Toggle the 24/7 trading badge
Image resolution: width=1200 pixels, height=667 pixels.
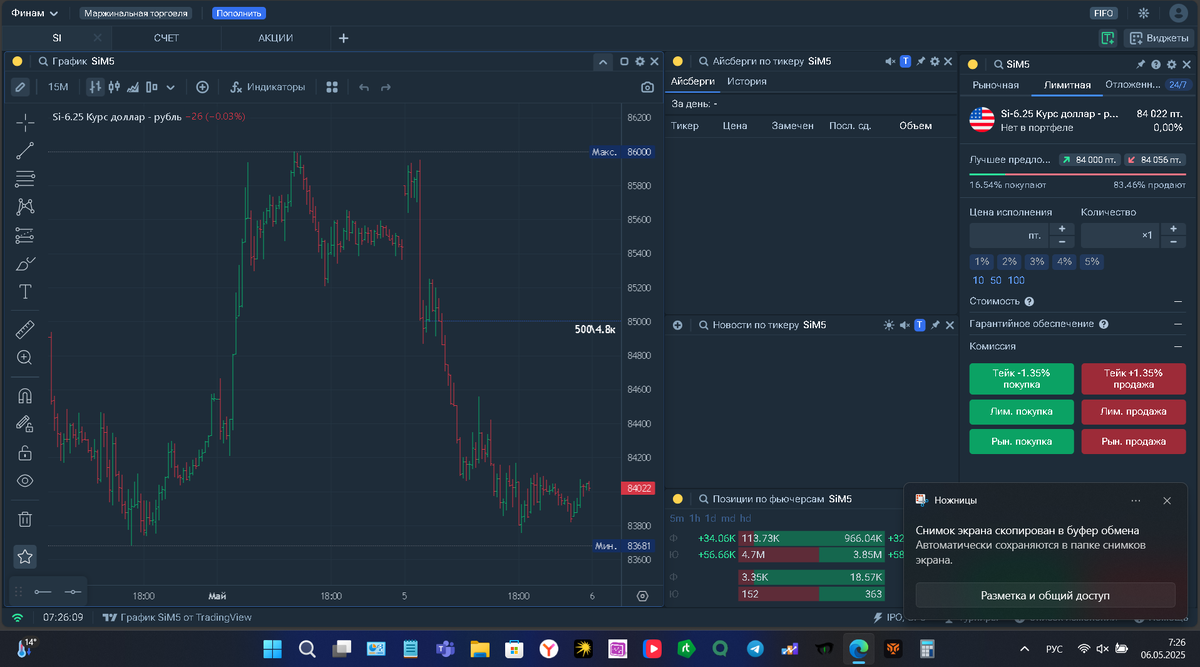[x=1179, y=85]
